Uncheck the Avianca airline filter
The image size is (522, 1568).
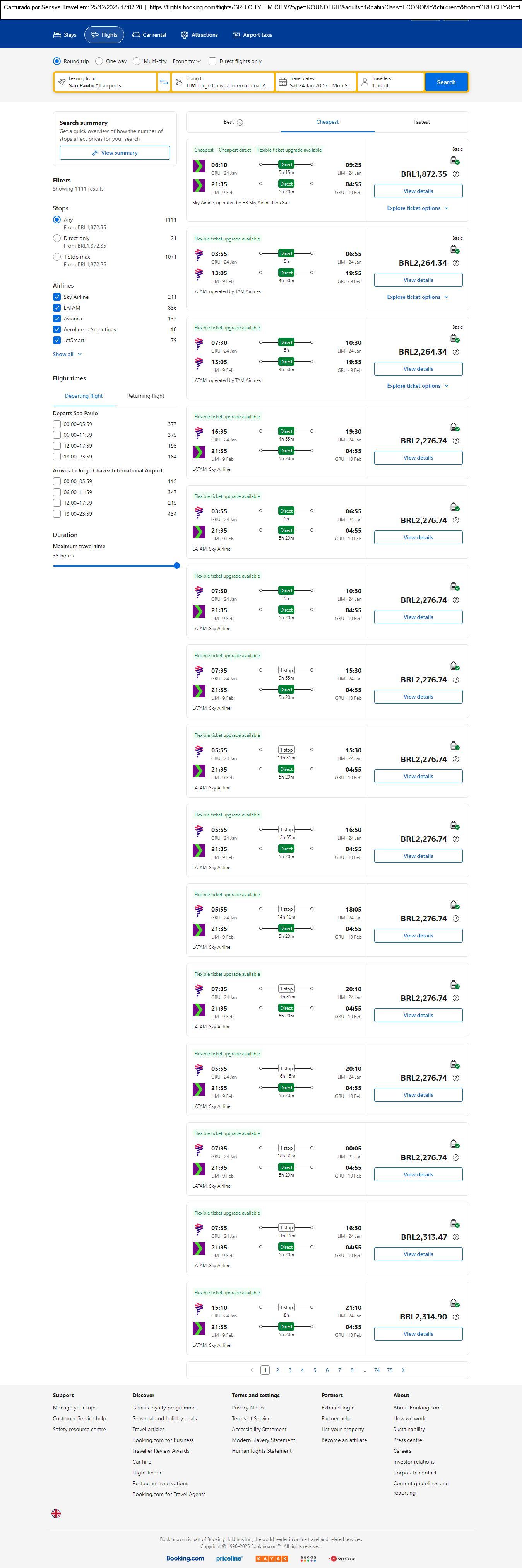click(x=57, y=319)
